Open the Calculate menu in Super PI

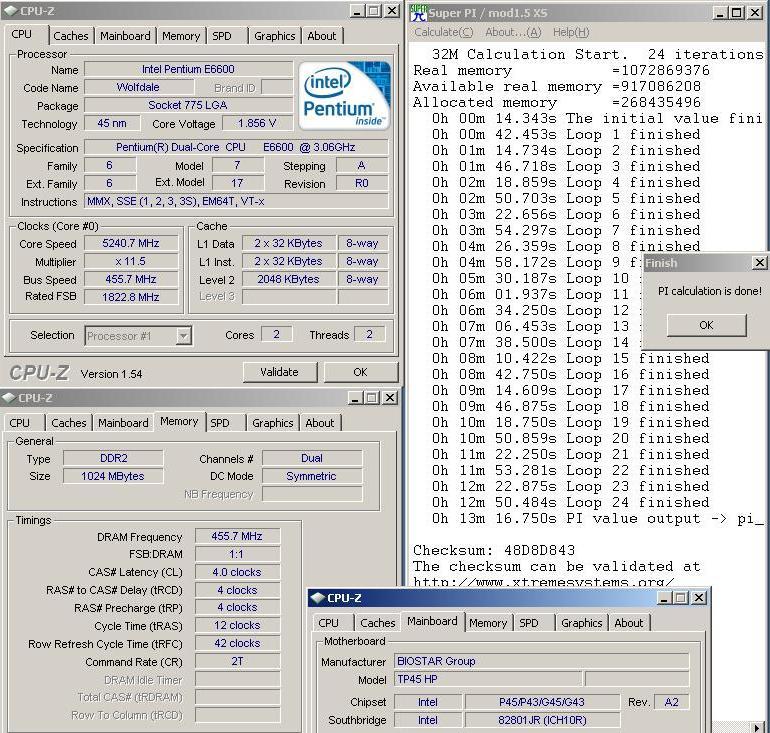click(x=443, y=32)
